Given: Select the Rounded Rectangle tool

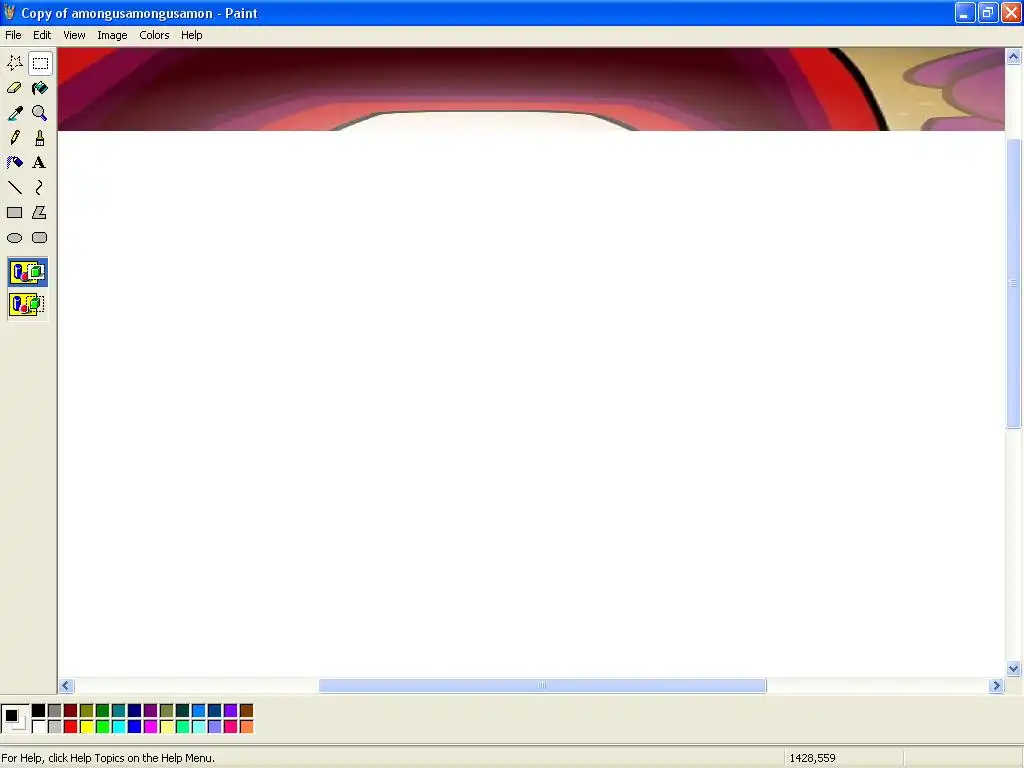Looking at the screenshot, I should pos(40,238).
